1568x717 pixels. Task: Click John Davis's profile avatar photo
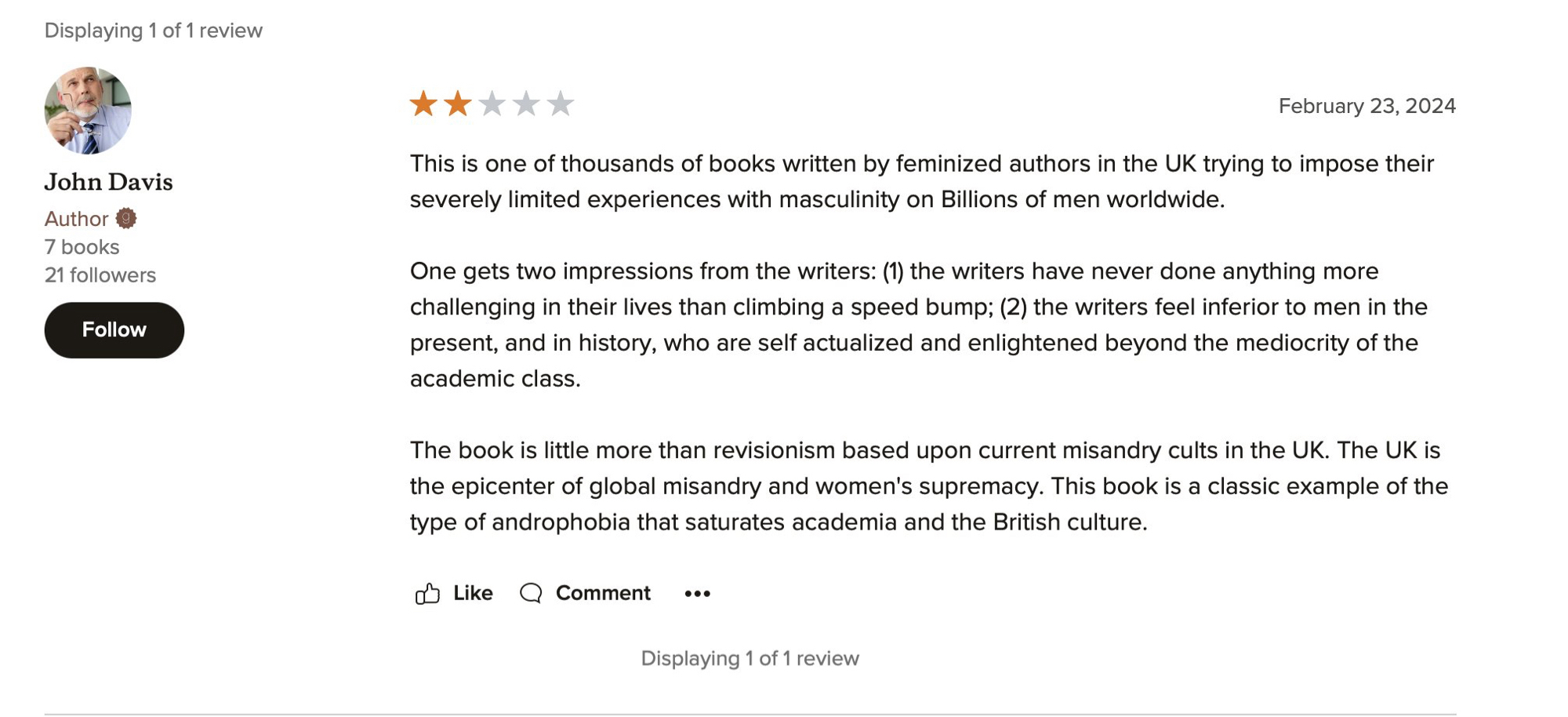pyautogui.click(x=88, y=111)
